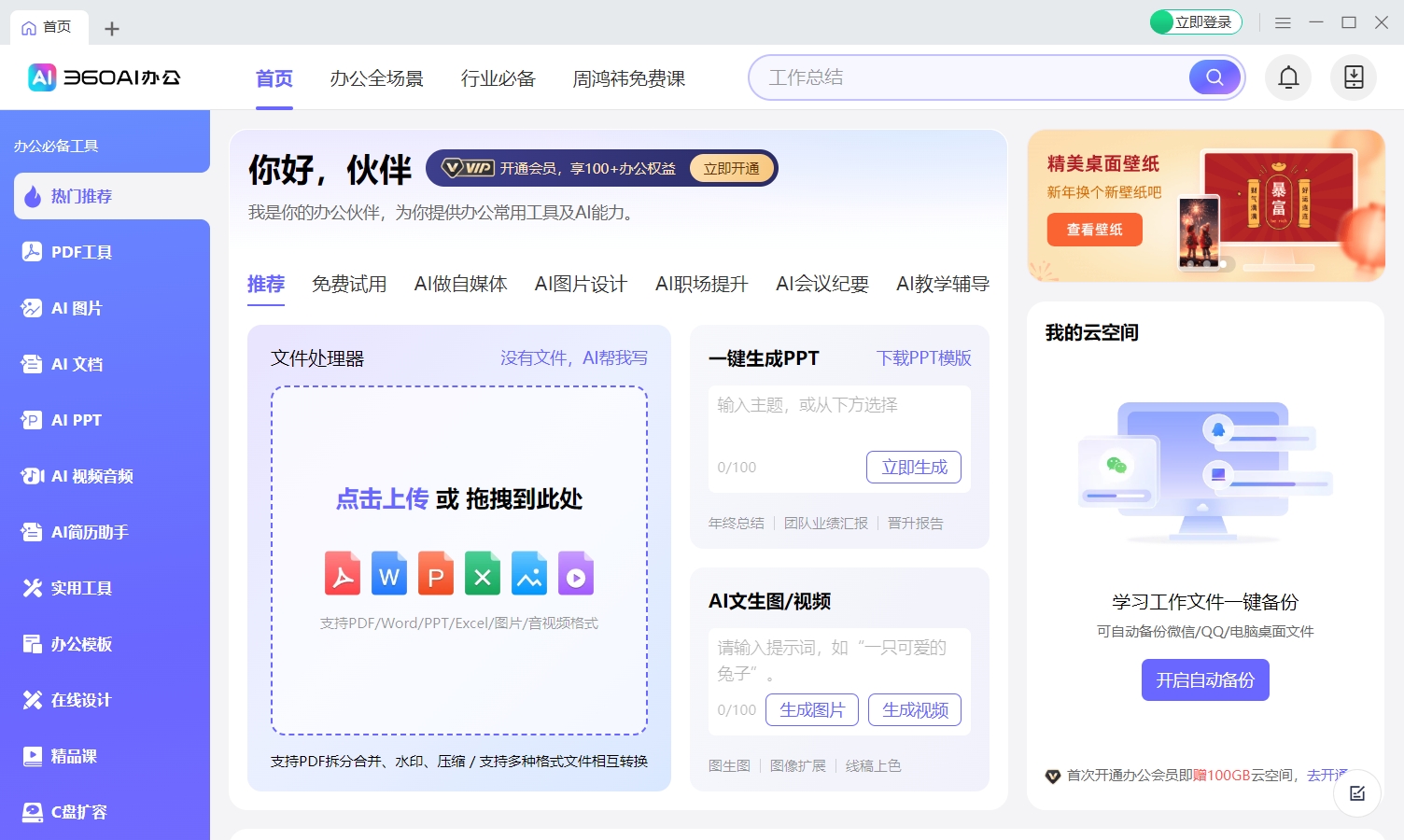Select the 免费试用 category tab
The image size is (1404, 840).
click(x=349, y=284)
